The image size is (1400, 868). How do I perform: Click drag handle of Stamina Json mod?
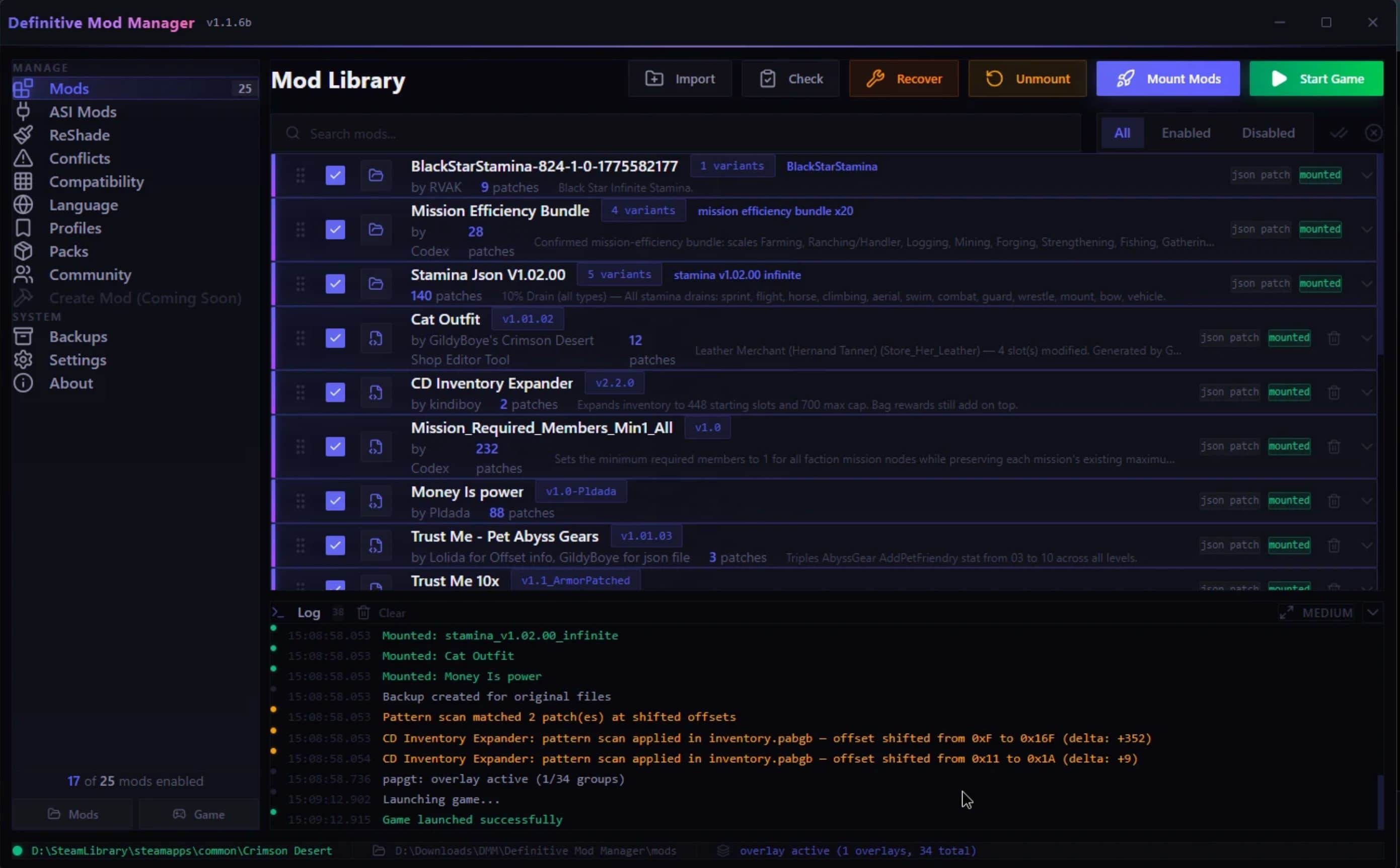(300, 284)
